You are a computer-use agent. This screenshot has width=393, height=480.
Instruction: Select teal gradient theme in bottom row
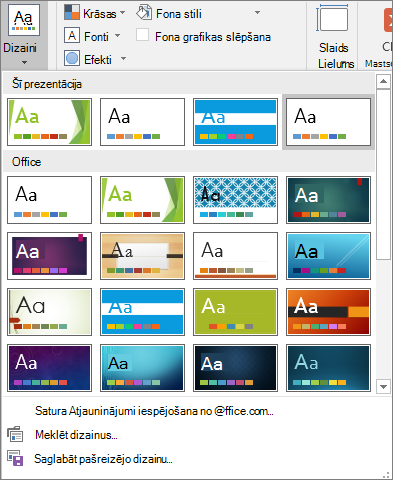tap(142, 368)
